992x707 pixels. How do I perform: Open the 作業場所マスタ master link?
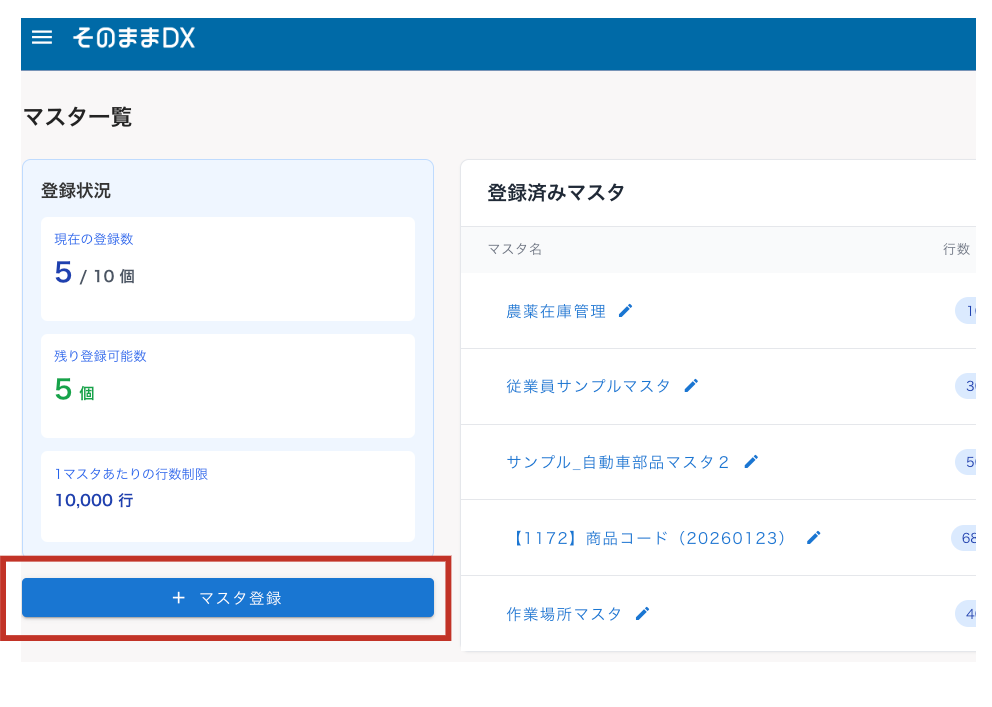[565, 613]
